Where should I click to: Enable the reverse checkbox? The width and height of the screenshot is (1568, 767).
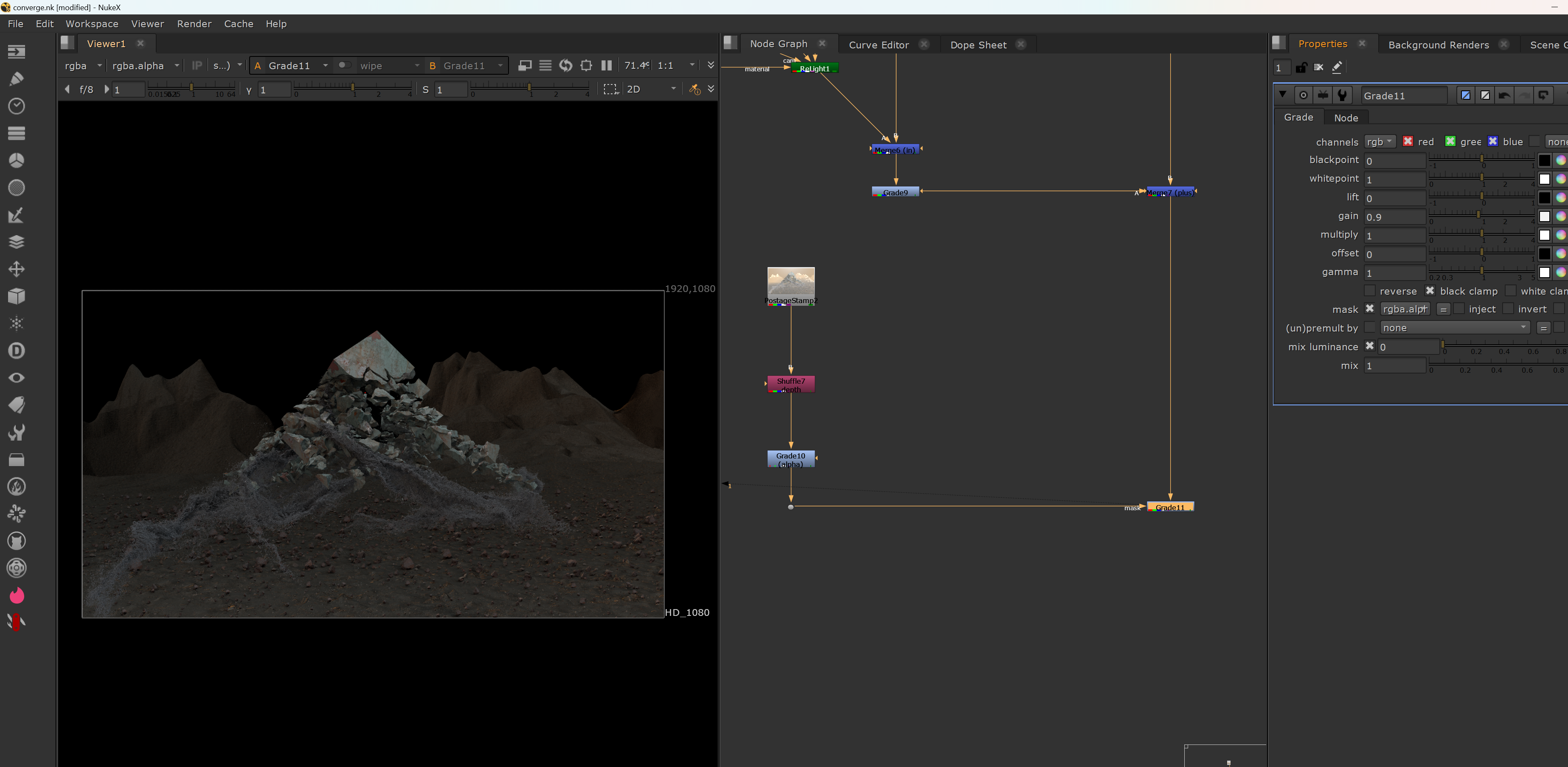1370,291
